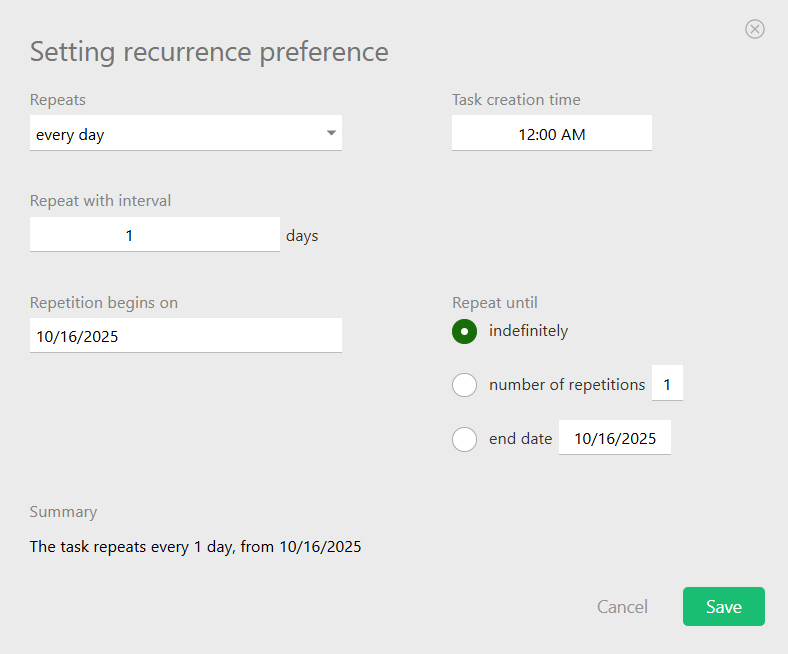Viewport: 788px width, 654px height.
Task: Focus the Repeat with interval number field
Action: (154, 236)
